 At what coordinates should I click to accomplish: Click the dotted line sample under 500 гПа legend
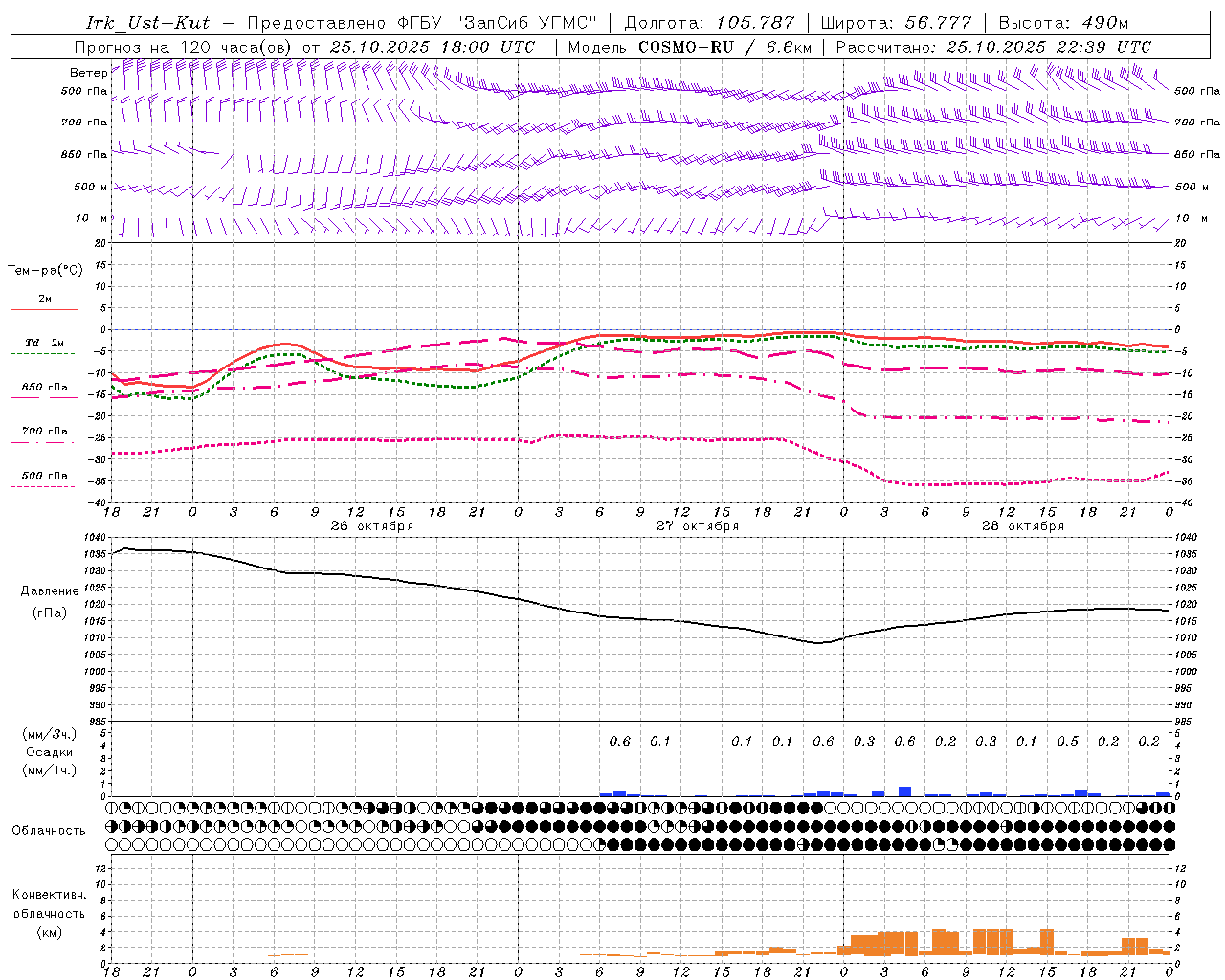(42, 486)
